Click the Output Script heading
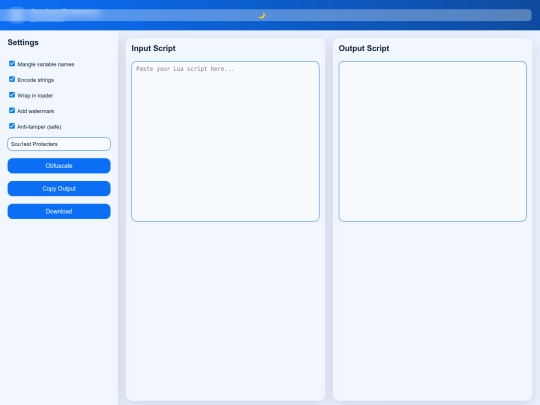This screenshot has height=405, width=540. 364,48
